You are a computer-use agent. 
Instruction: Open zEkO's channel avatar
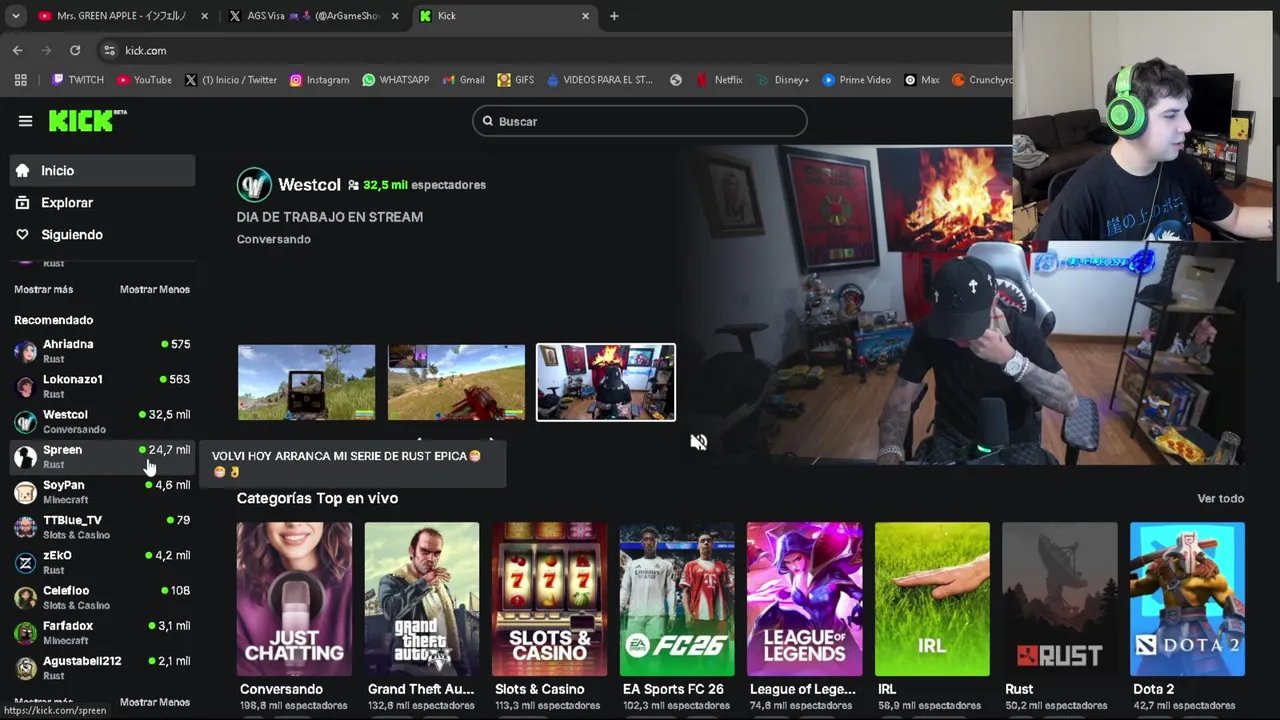(25, 562)
